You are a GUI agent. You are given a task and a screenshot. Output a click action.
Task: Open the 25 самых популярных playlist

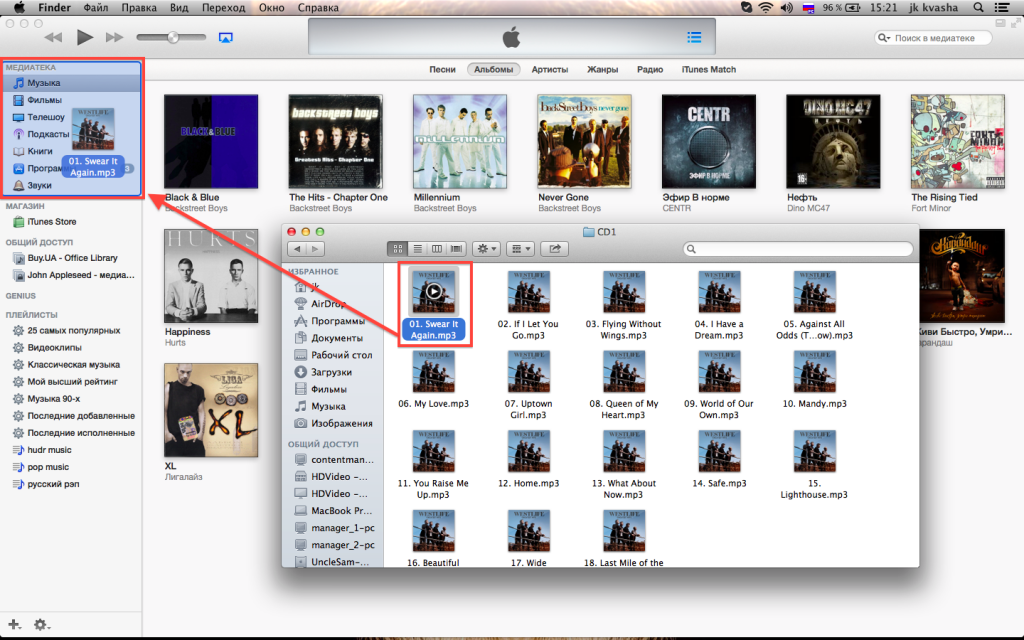click(72, 330)
